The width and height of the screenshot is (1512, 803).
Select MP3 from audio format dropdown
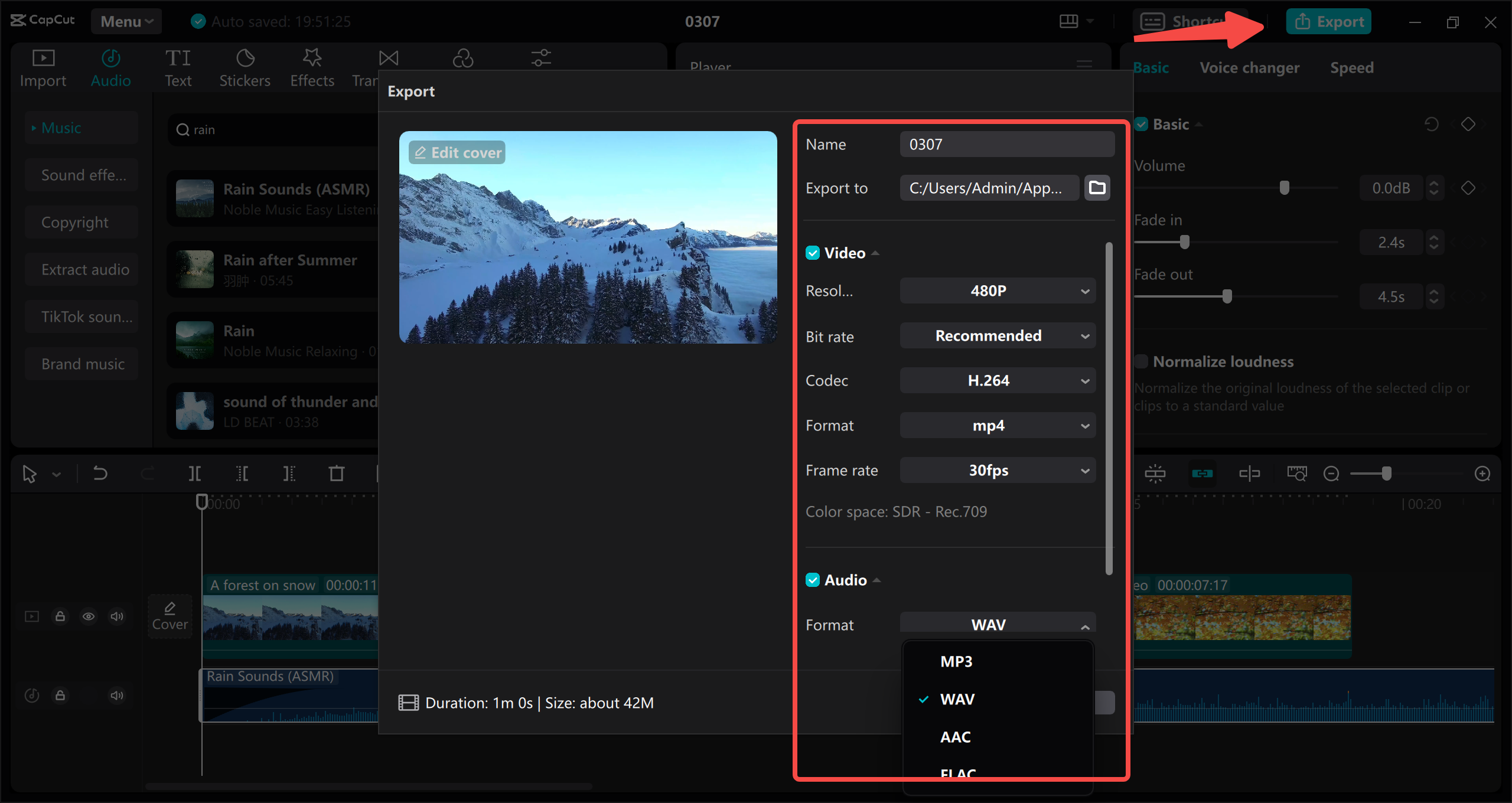click(957, 661)
